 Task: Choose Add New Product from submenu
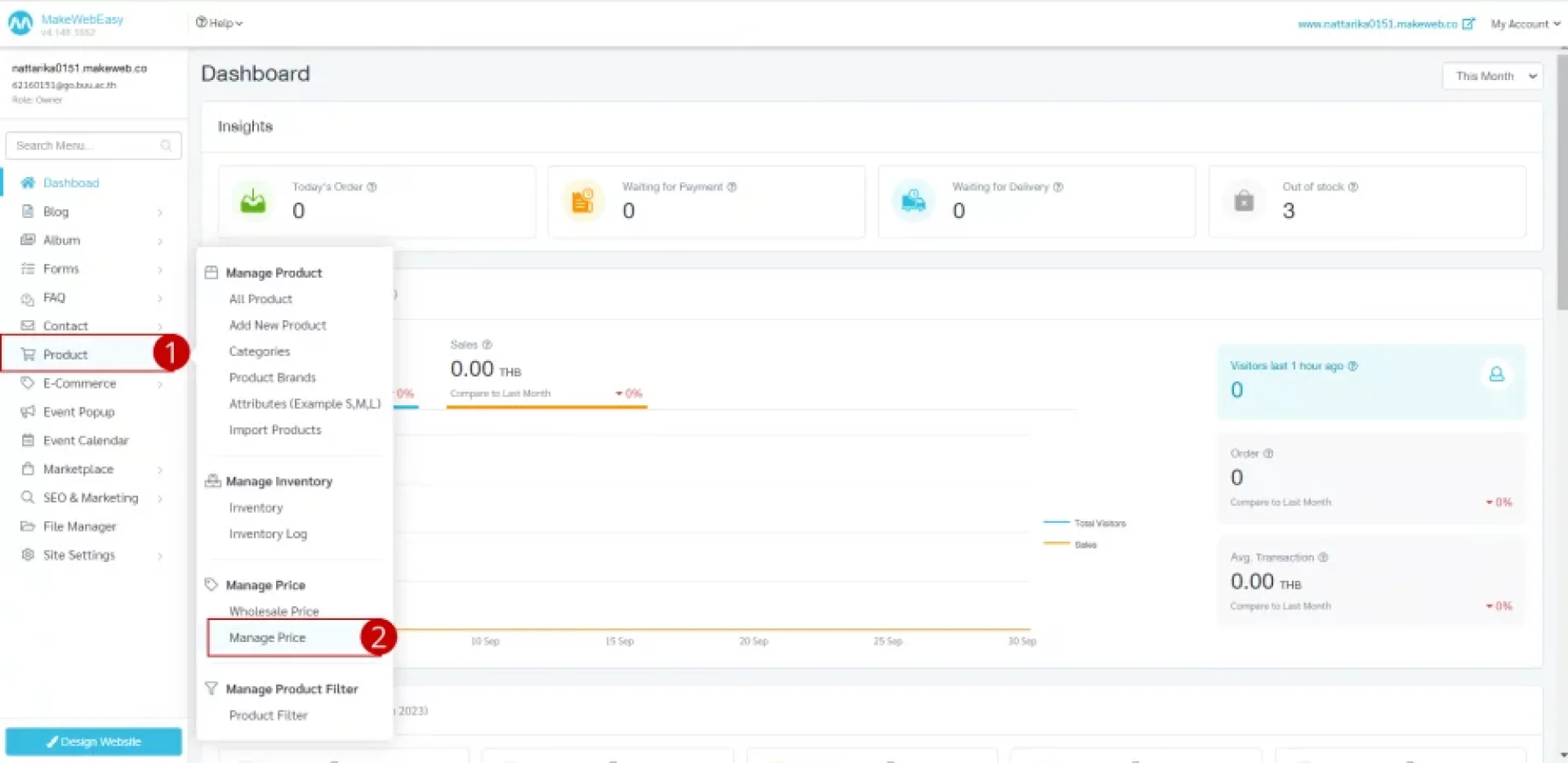pyautogui.click(x=278, y=325)
